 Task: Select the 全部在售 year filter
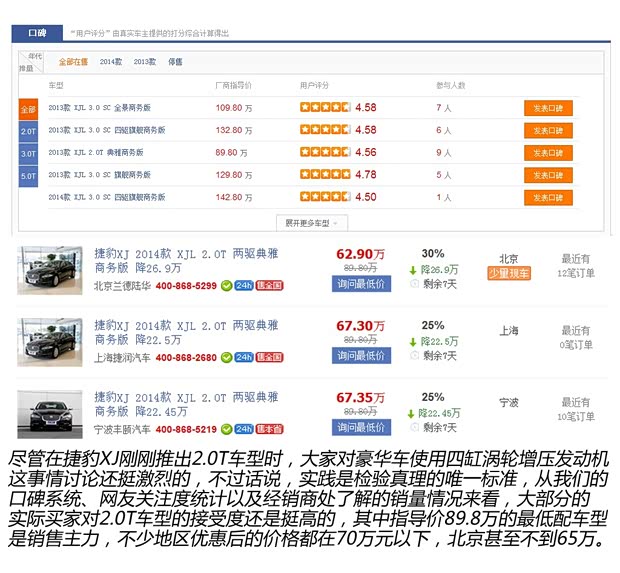pos(73,62)
